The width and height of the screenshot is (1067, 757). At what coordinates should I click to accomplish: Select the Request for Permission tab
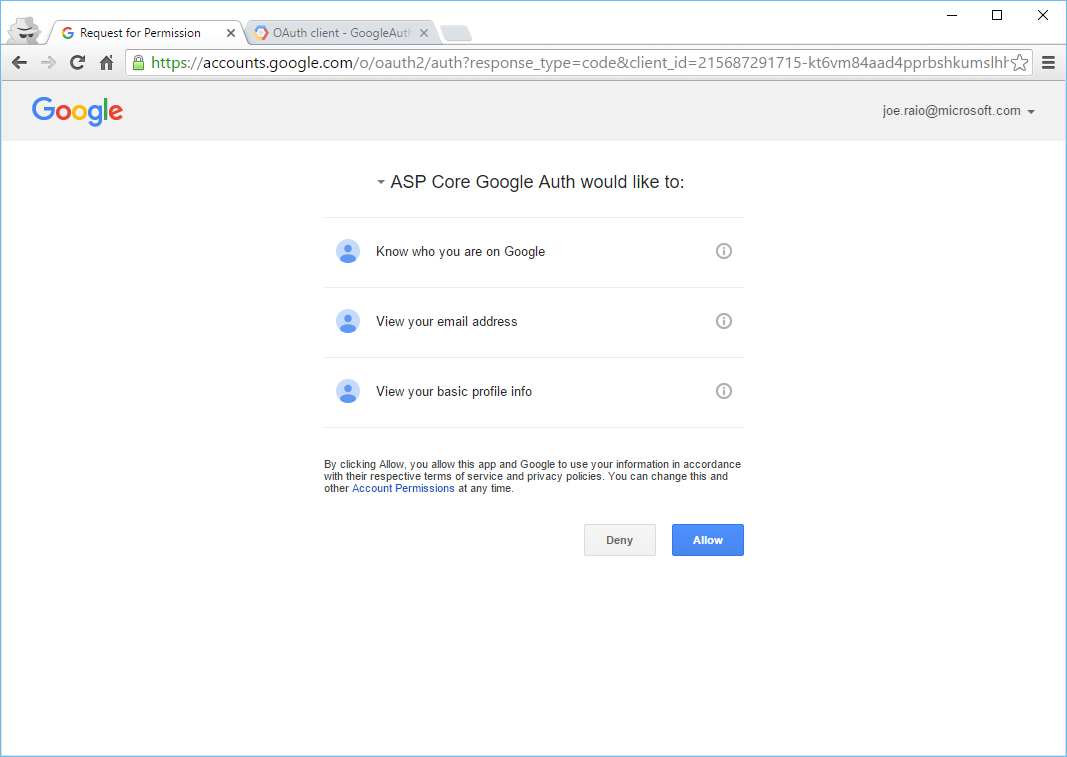(x=140, y=33)
